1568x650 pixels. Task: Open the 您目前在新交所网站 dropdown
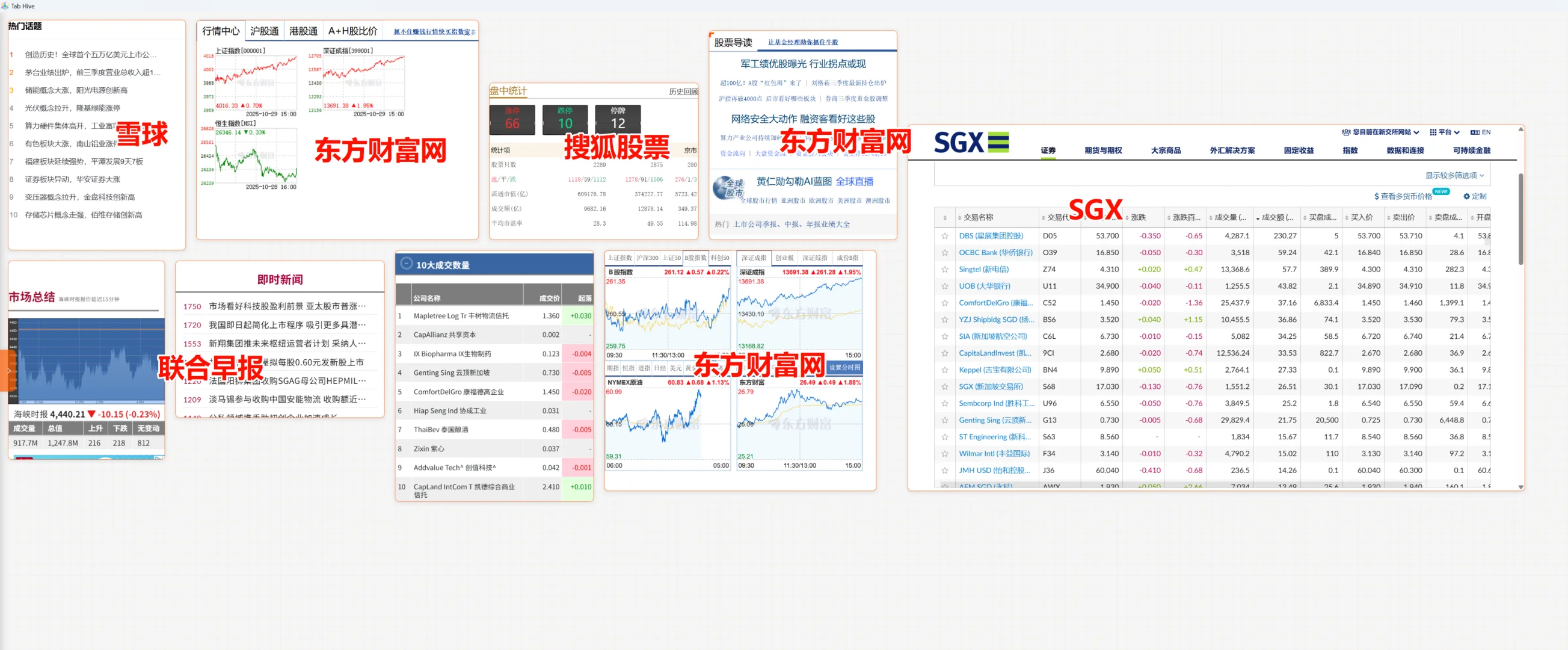point(1417,132)
